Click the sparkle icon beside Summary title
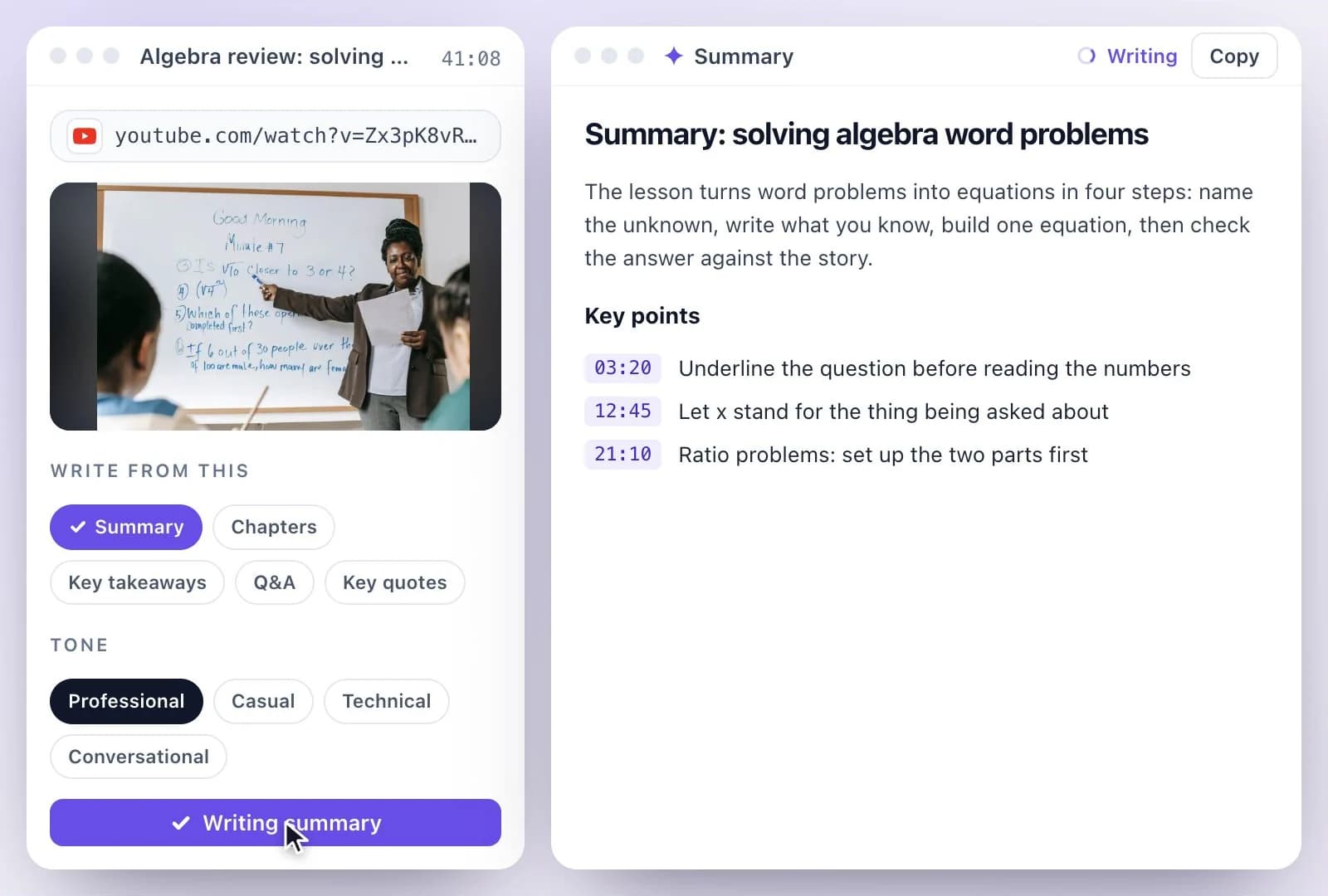The width and height of the screenshot is (1328, 896). (674, 56)
